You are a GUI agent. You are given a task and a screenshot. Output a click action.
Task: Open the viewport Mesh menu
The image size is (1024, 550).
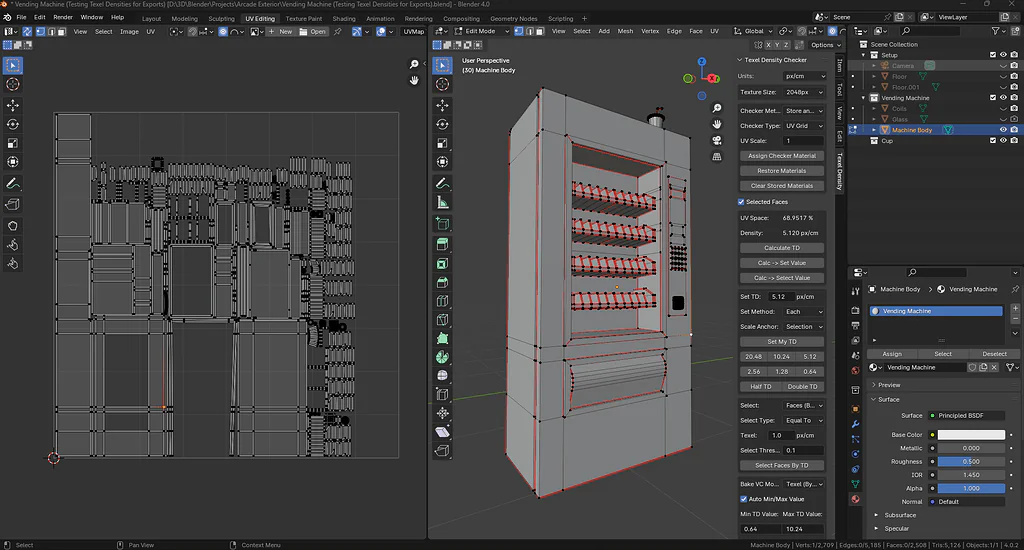click(625, 31)
